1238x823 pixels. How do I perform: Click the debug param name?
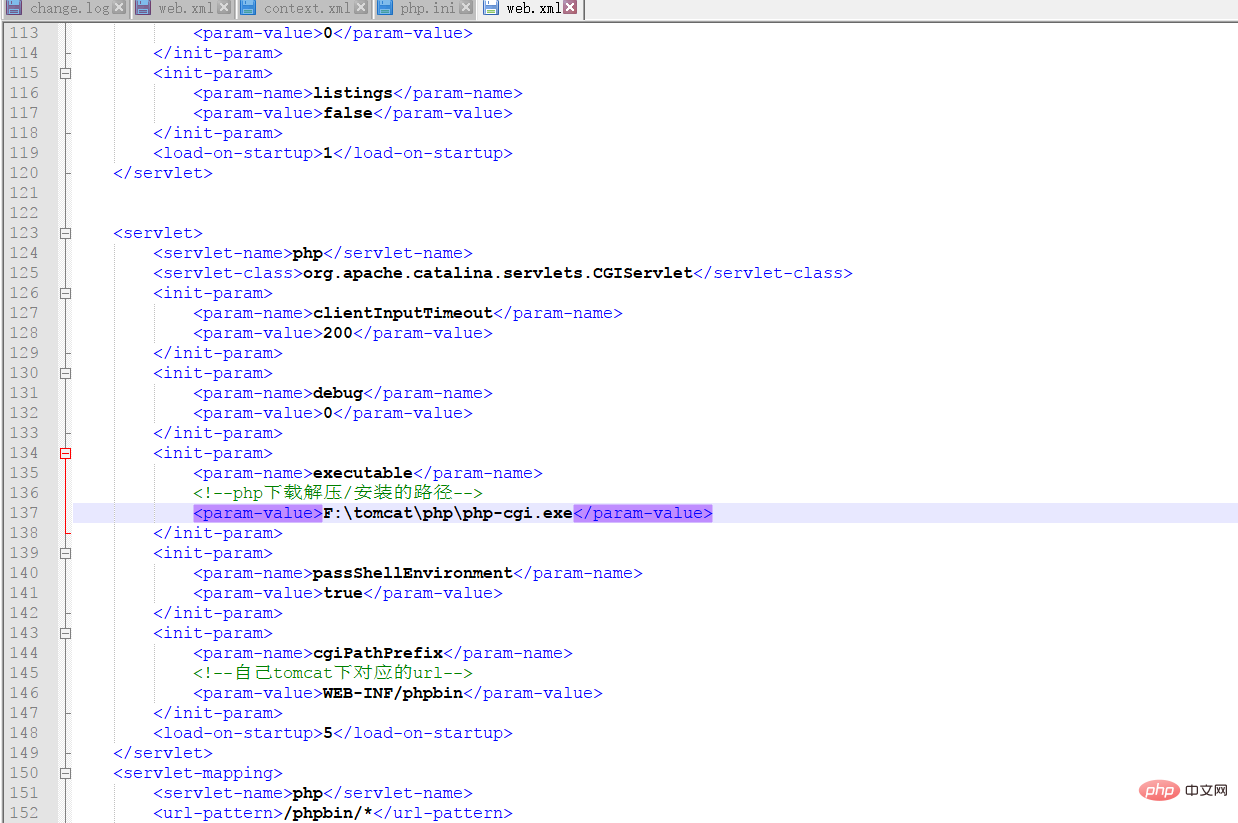click(338, 393)
